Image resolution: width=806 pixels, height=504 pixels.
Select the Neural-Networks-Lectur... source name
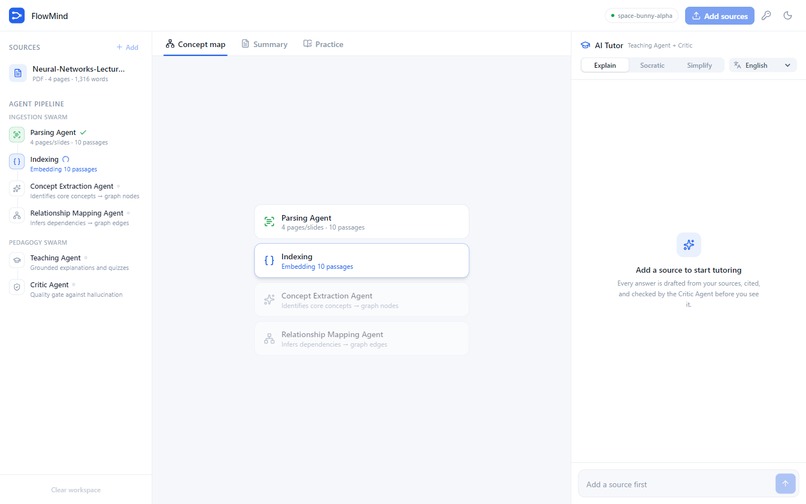78,69
